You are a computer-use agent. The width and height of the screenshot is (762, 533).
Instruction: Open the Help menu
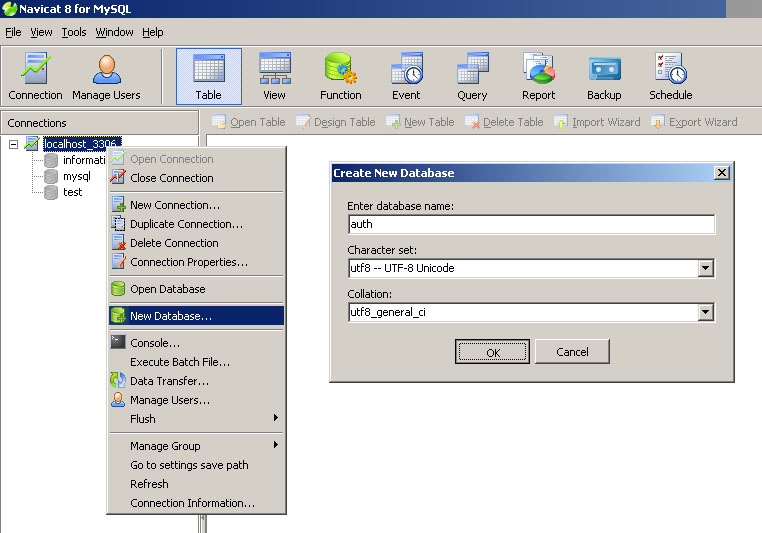(153, 33)
